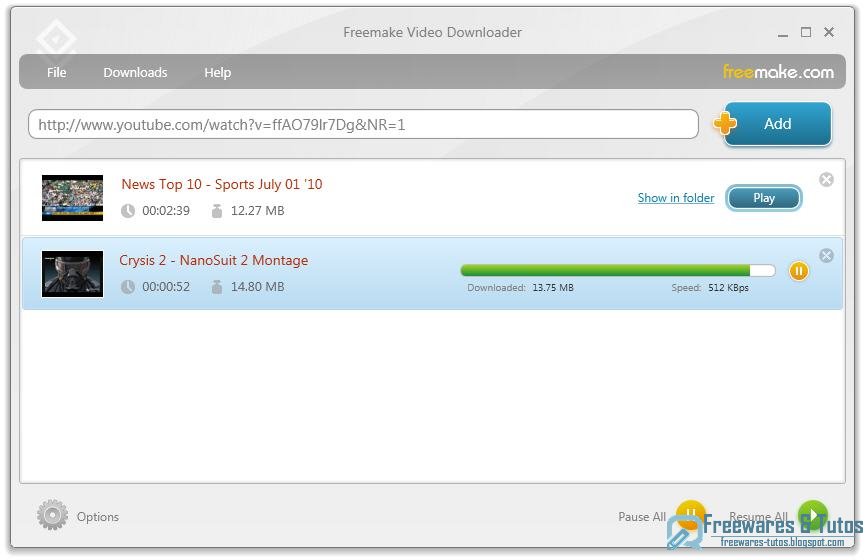
Task: Click the clock icon next to 00:02:39
Action: 128,211
